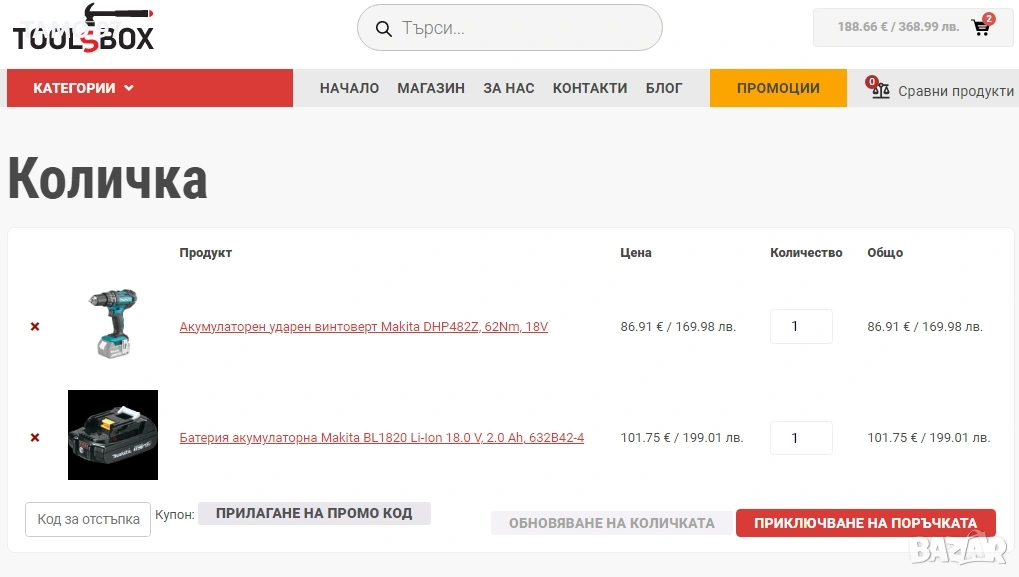Remove Makita DHP482Z drill from cart
The height and width of the screenshot is (577, 1019).
coord(35,326)
